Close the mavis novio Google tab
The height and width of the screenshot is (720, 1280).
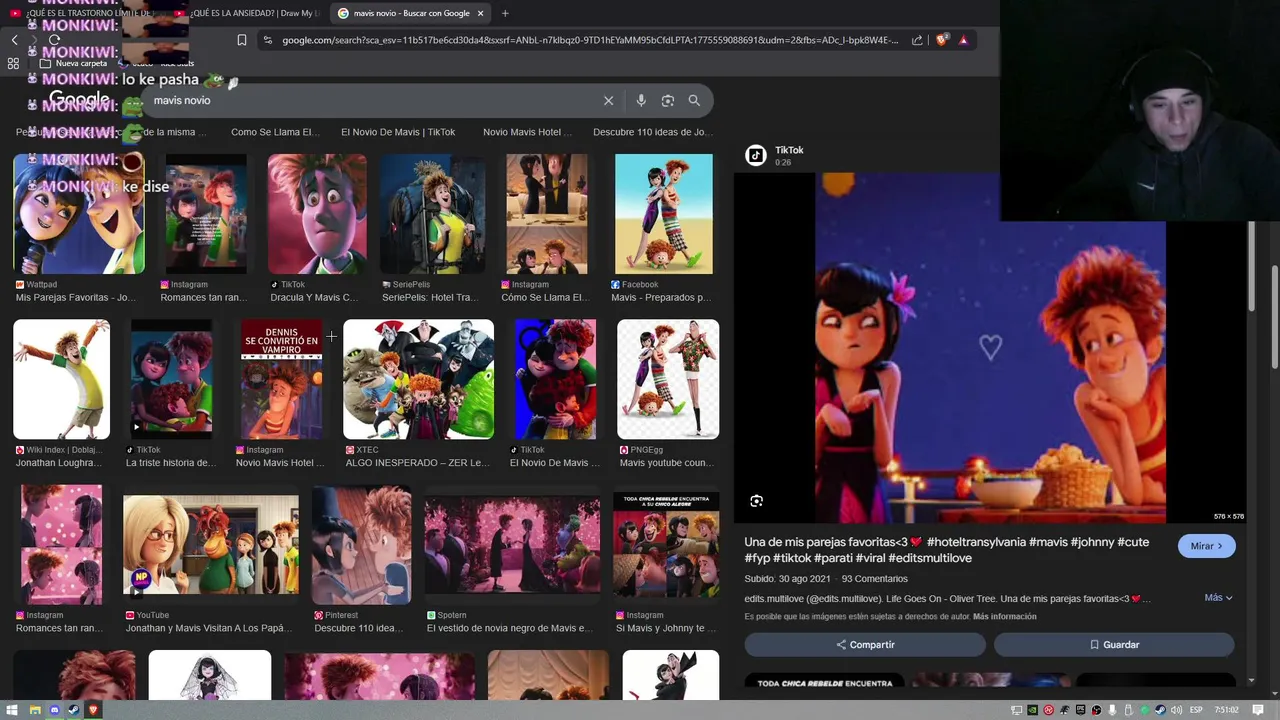tap(481, 13)
